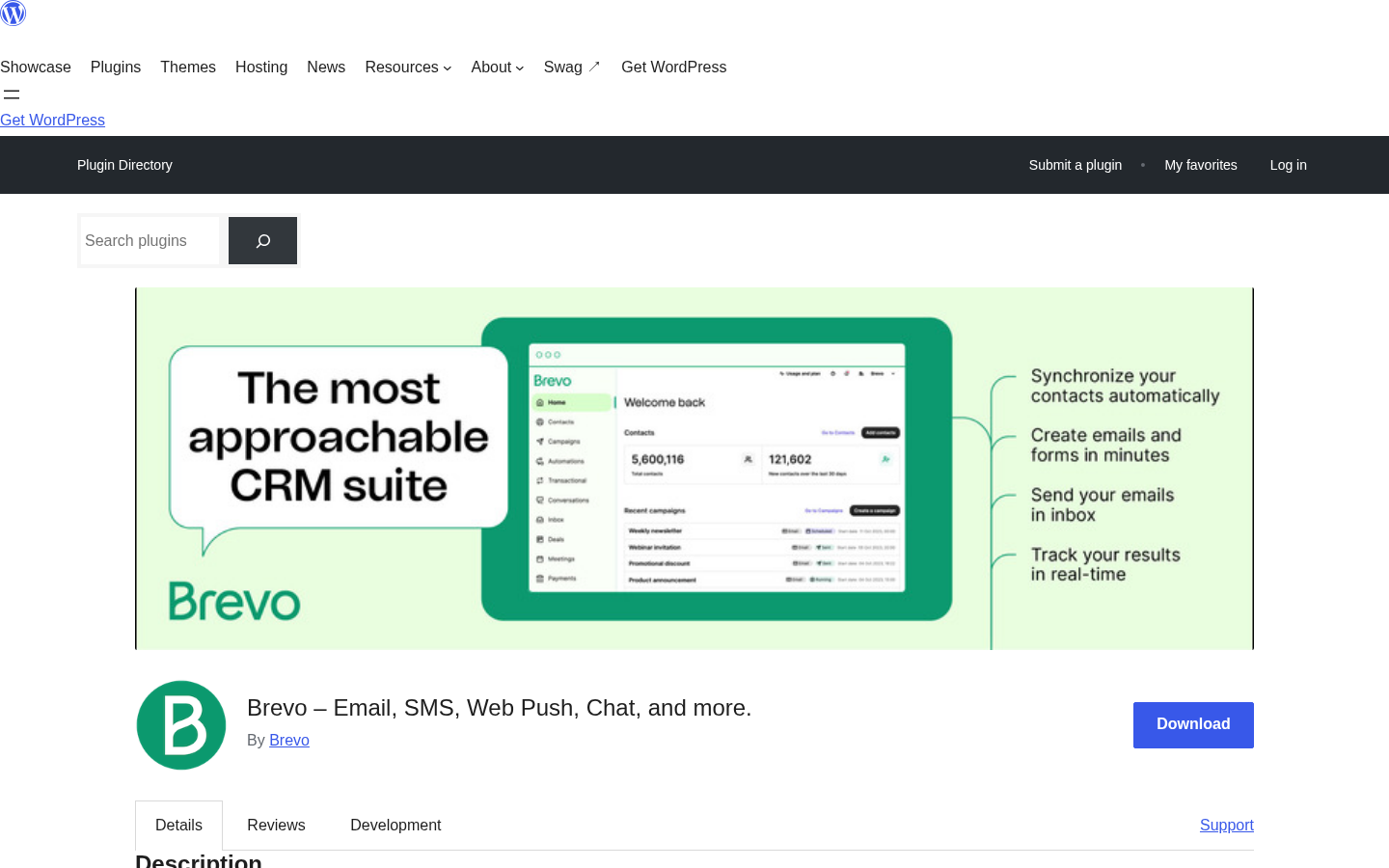Open Plugins in top navigation
The image size is (1389, 868).
[116, 68]
